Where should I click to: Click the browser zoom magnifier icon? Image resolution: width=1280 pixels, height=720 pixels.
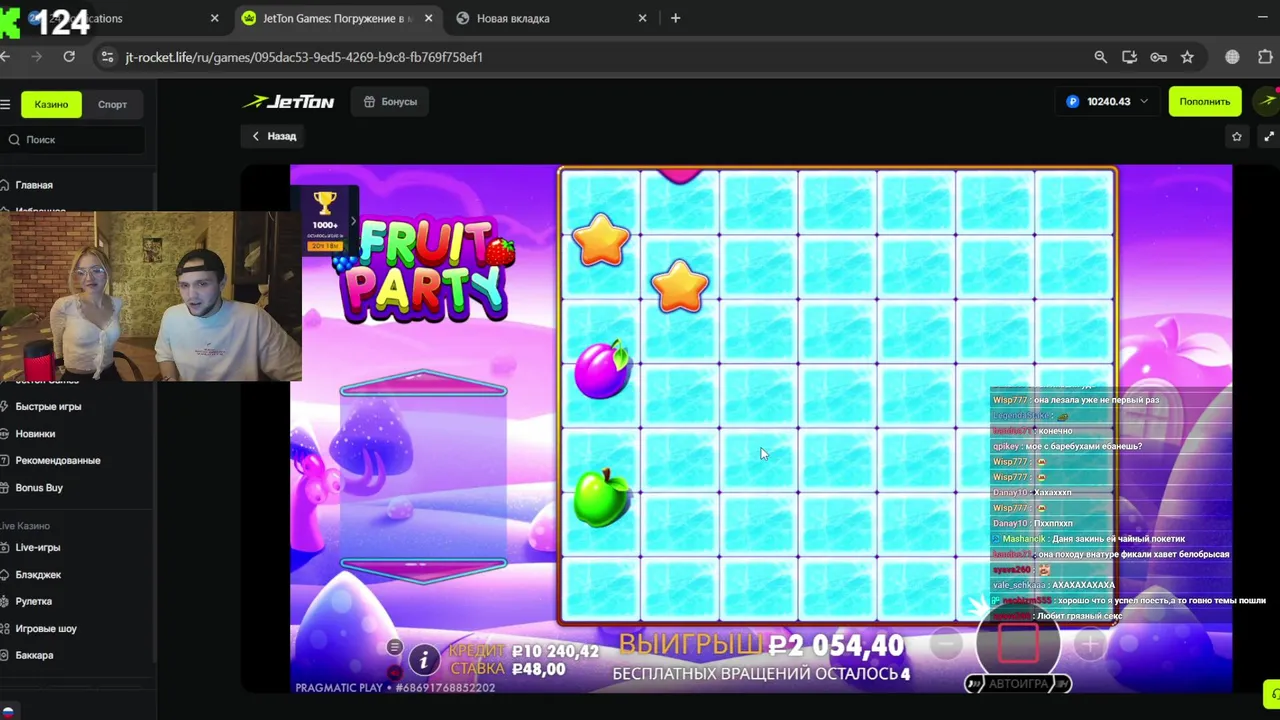(x=1100, y=57)
